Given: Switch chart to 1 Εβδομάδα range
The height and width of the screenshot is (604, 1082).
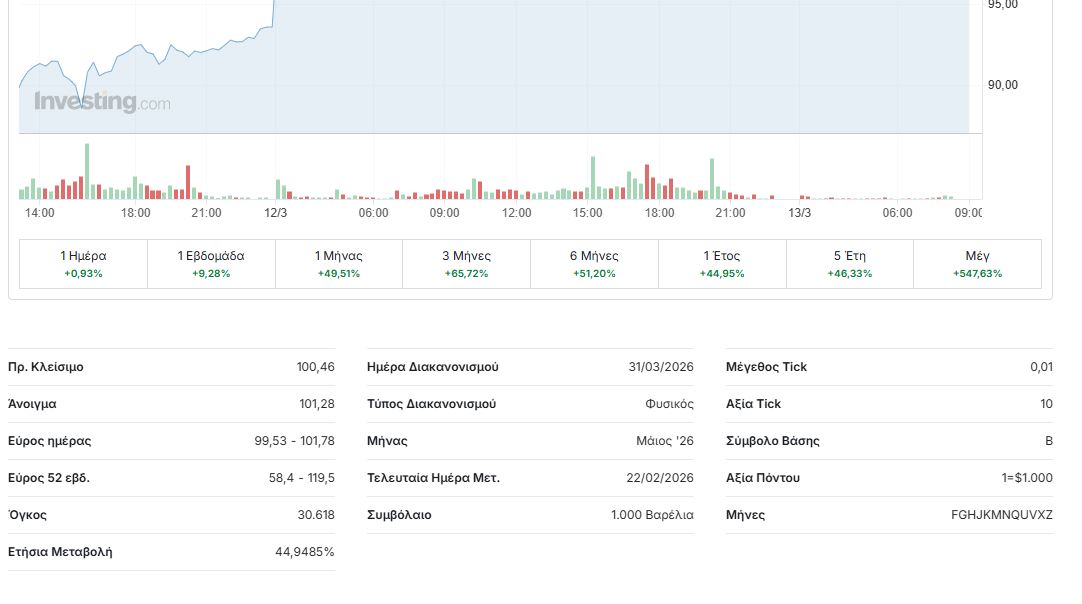Looking at the screenshot, I should pos(211,264).
